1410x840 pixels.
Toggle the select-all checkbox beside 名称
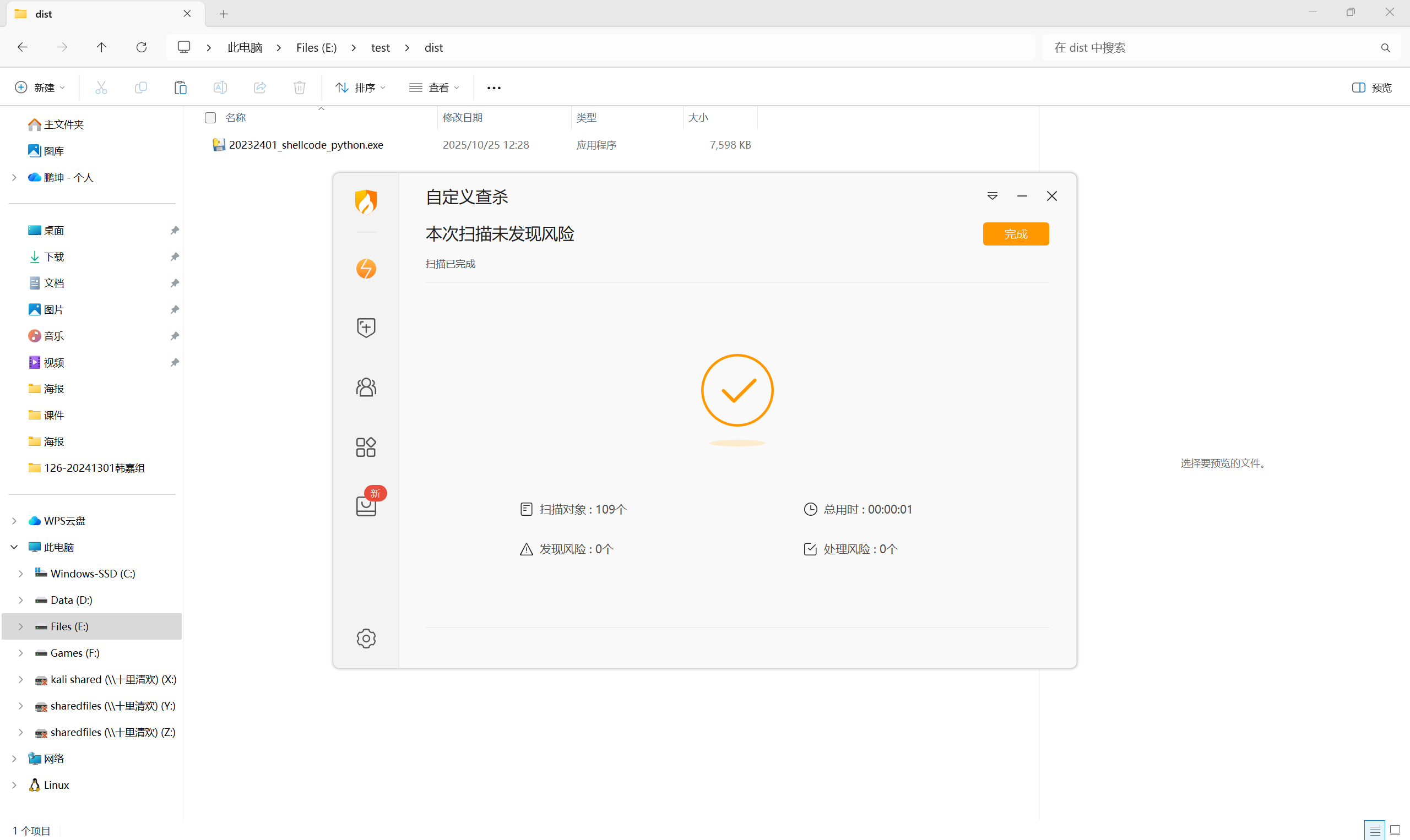pyautogui.click(x=210, y=118)
